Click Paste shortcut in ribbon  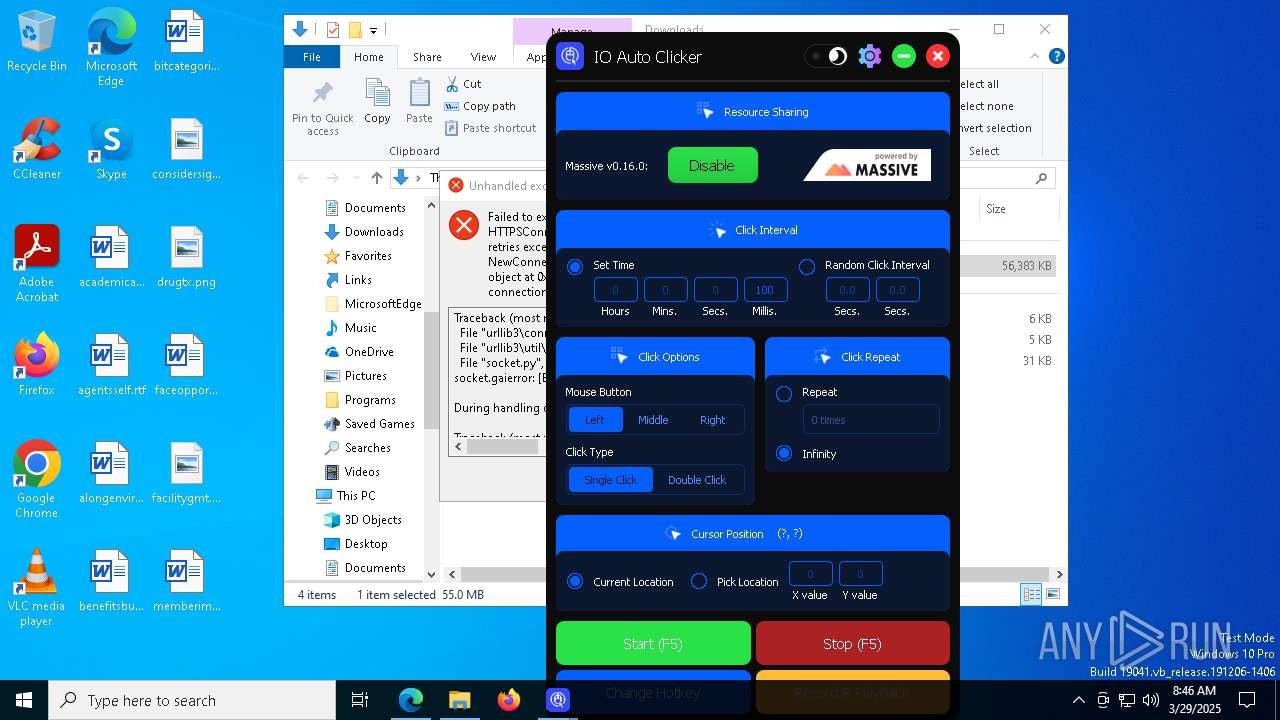click(490, 128)
